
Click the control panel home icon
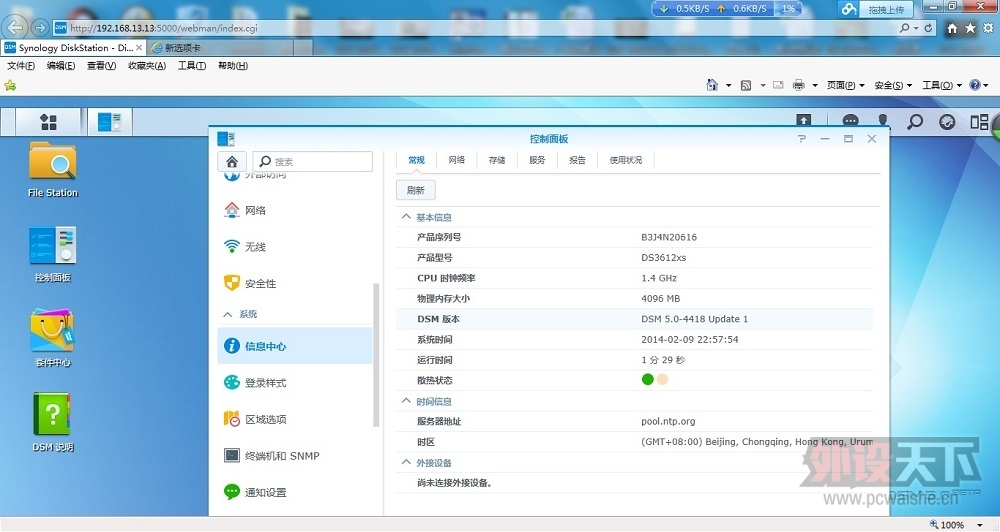[x=232, y=161]
